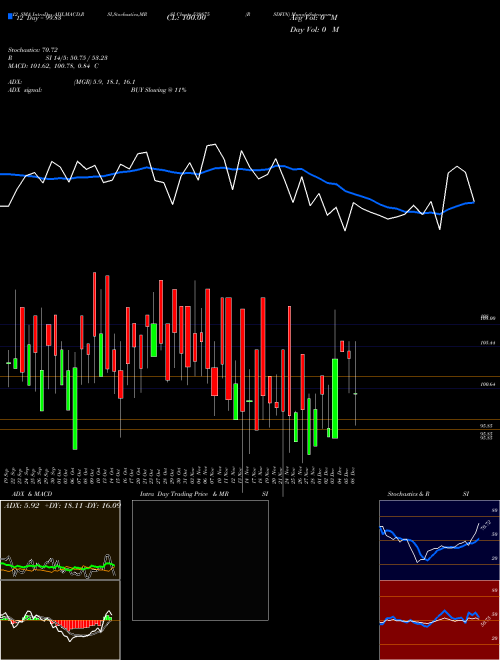Select the '12 Day = 99.83' SMA value
500x660 pixels.
coord(38,18)
